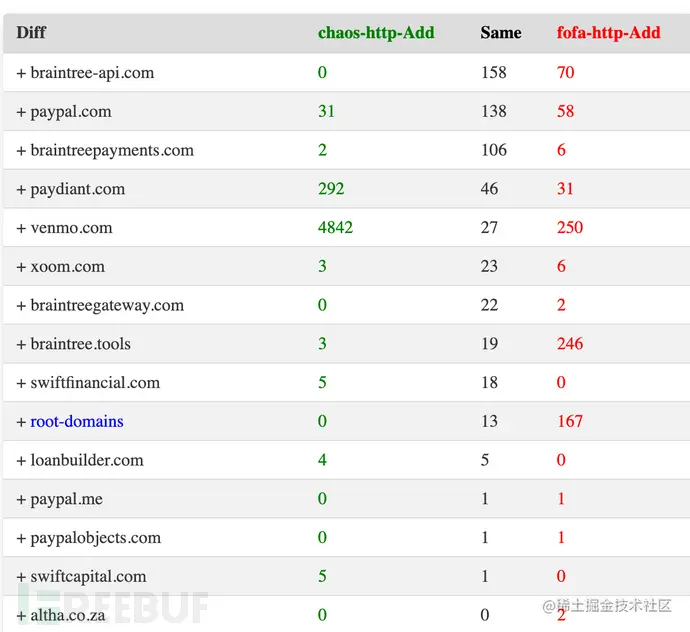Click red value 250 for venmo.com

tap(570, 228)
